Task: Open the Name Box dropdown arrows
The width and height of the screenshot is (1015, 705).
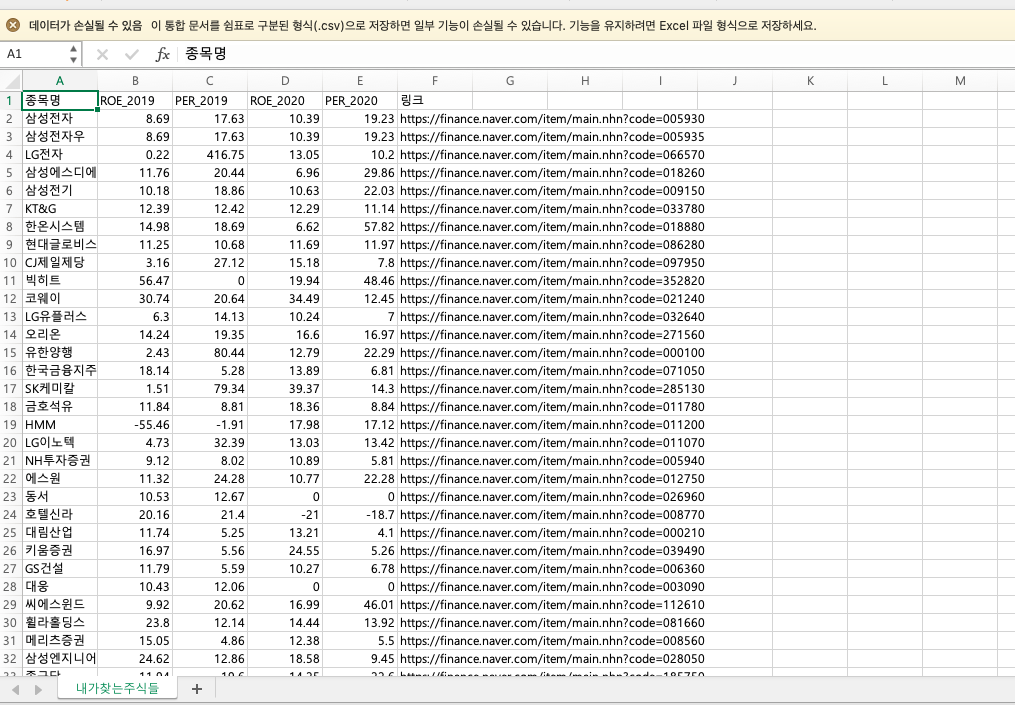Action: (73, 54)
